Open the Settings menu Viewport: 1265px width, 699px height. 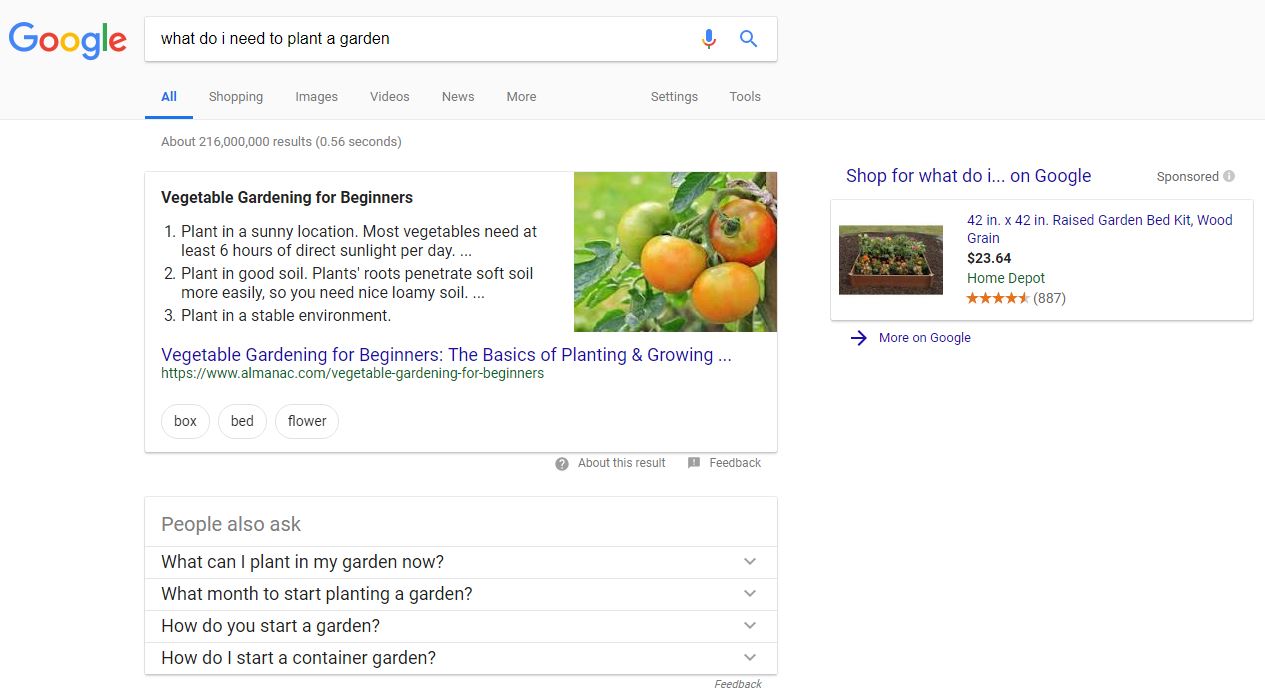(673, 96)
